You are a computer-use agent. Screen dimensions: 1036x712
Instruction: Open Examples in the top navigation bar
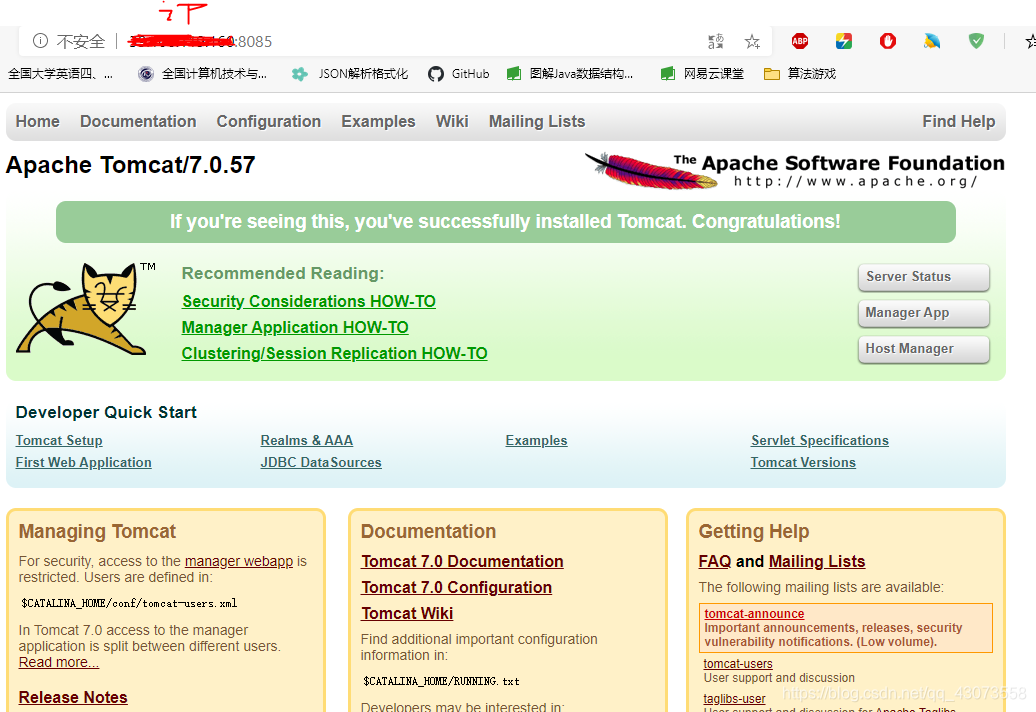[378, 122]
